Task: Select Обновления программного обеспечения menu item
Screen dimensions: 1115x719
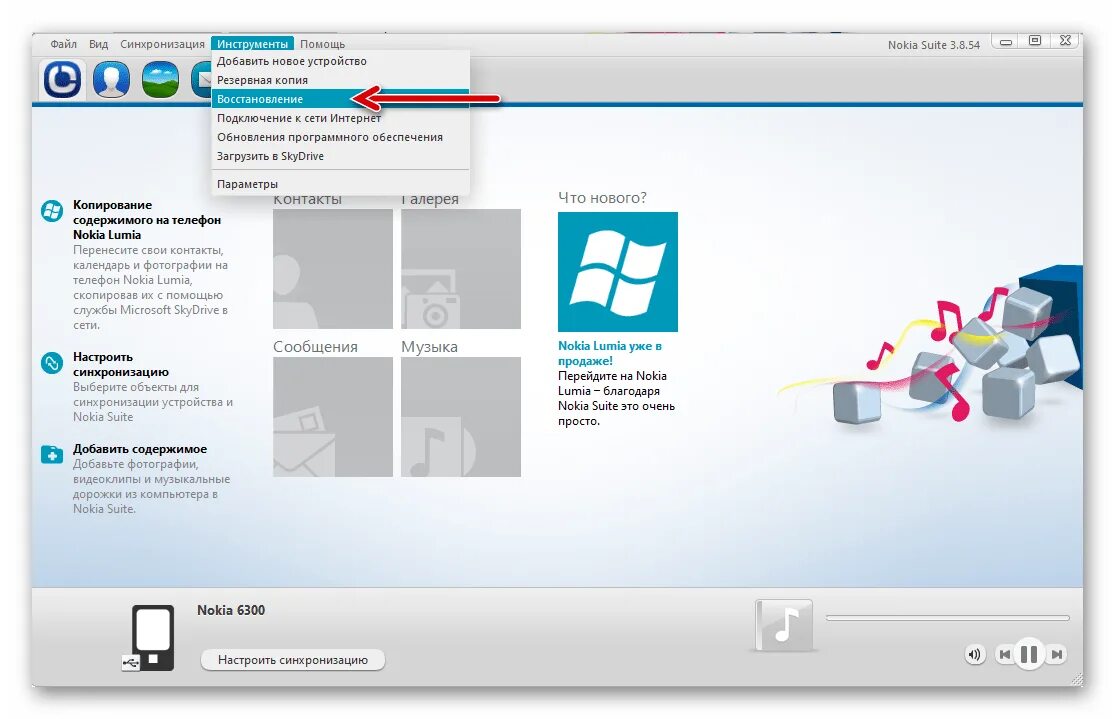Action: pyautogui.click(x=341, y=137)
